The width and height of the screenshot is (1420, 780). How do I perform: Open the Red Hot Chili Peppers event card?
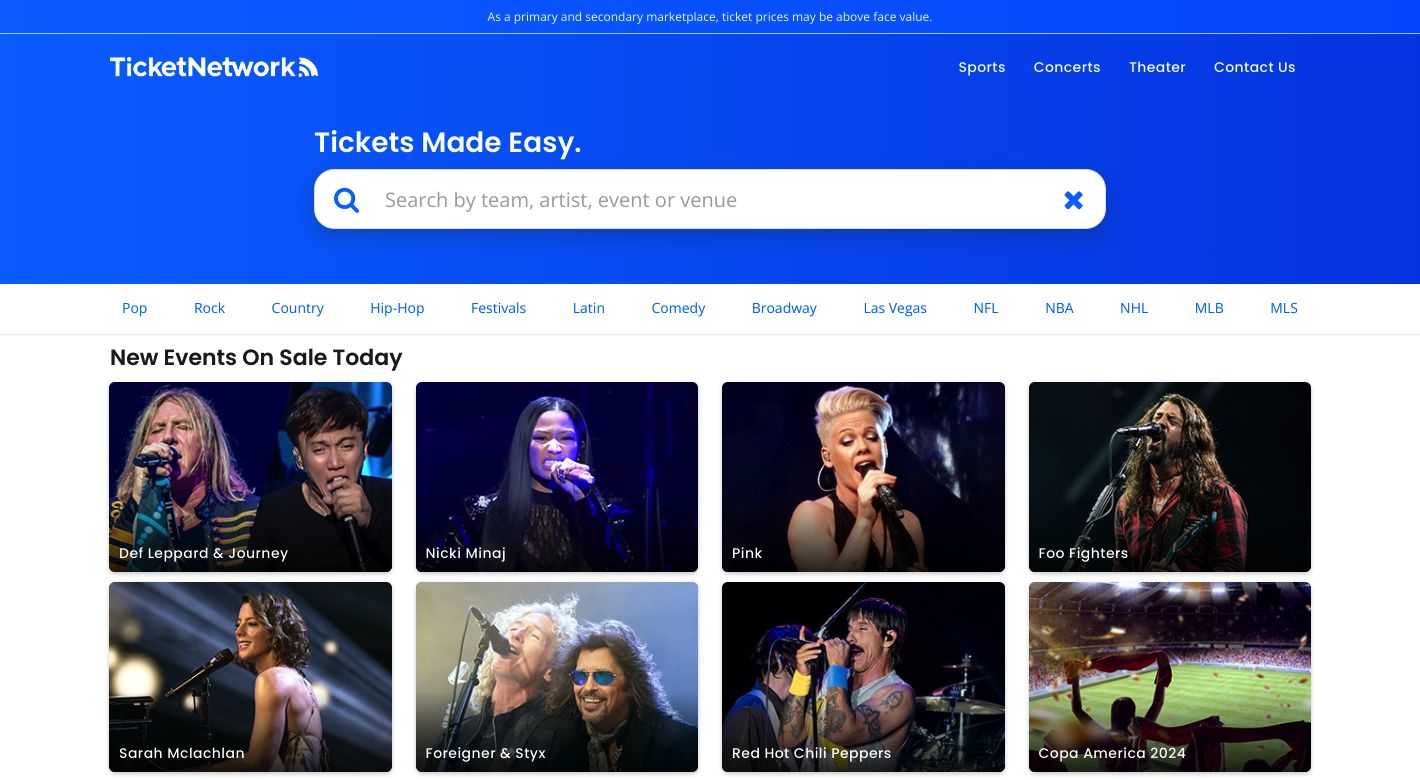tap(863, 677)
